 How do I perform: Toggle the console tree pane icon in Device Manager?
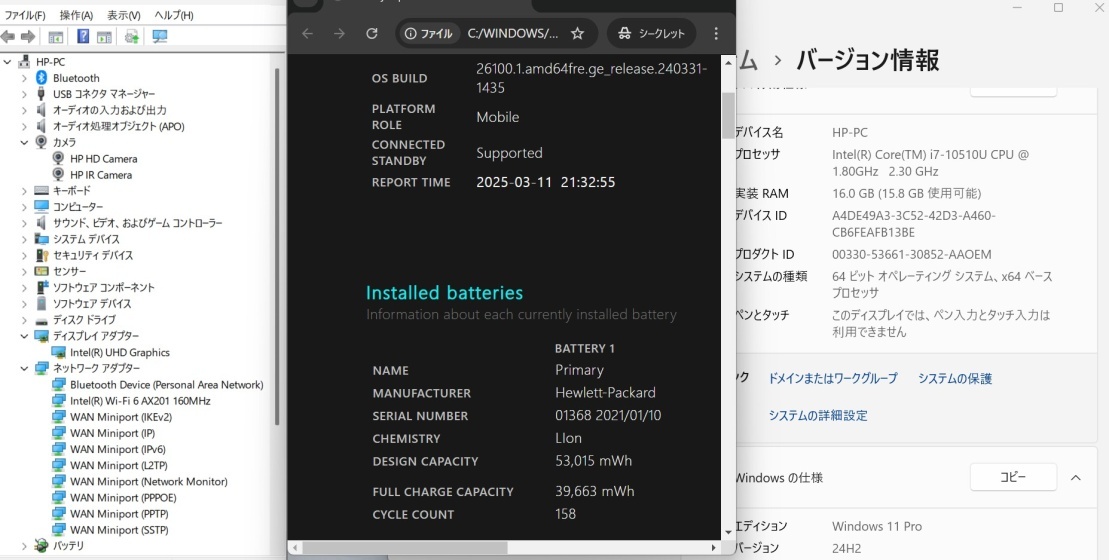pyautogui.click(x=55, y=36)
